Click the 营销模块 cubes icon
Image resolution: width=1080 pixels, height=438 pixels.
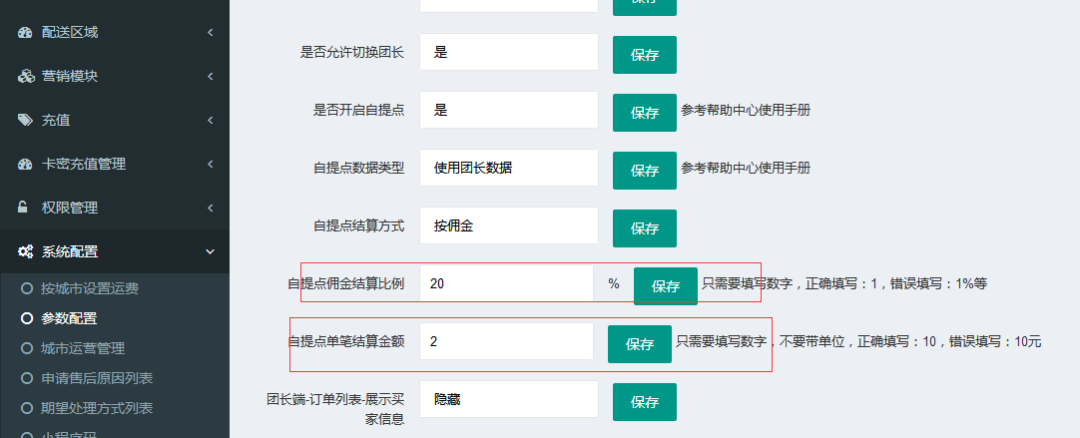click(x=26, y=76)
